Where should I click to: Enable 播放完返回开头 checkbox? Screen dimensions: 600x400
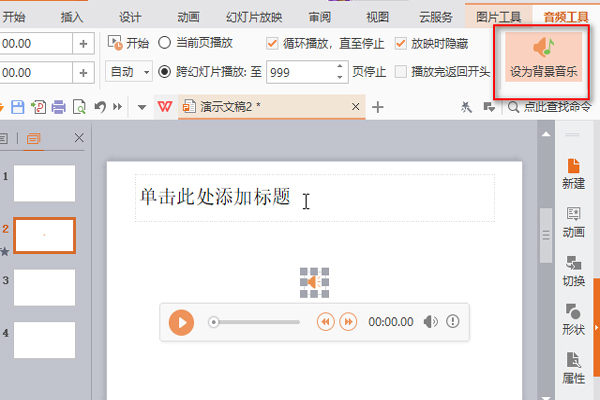click(x=401, y=72)
